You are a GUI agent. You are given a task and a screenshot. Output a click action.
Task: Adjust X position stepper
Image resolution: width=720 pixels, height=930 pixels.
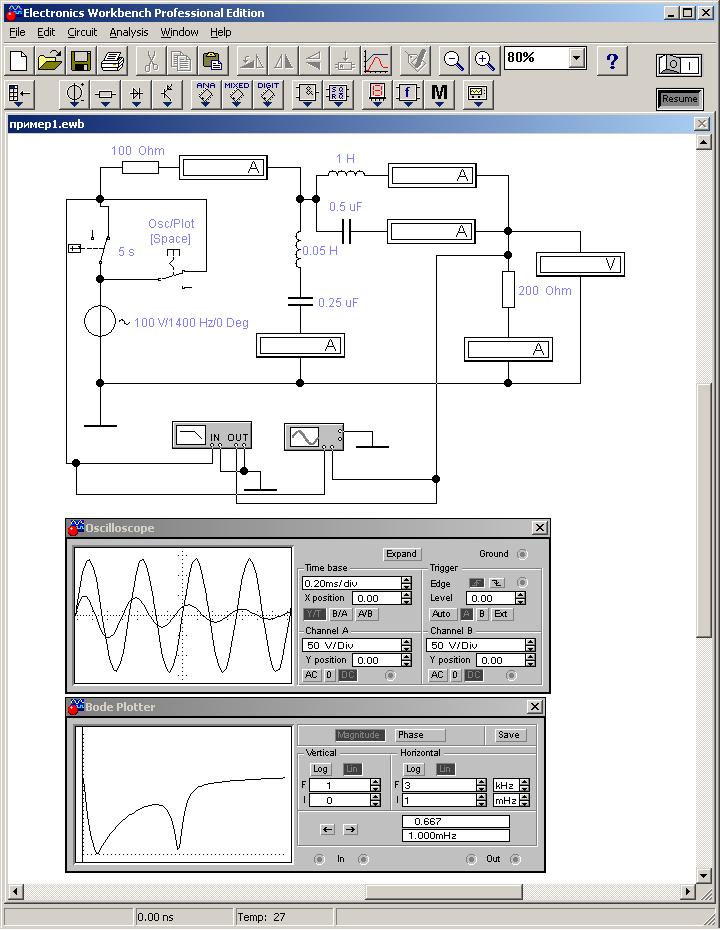tap(406, 598)
